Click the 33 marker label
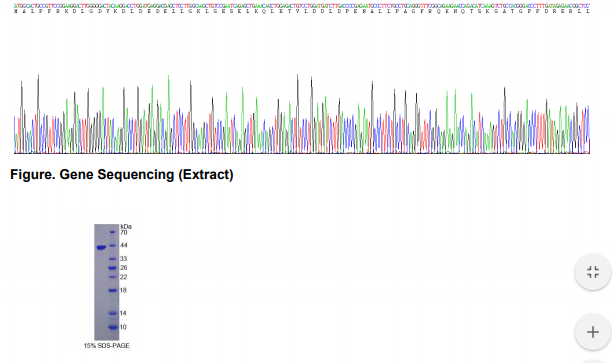Viewport: 612px width, 363px height. (124, 259)
